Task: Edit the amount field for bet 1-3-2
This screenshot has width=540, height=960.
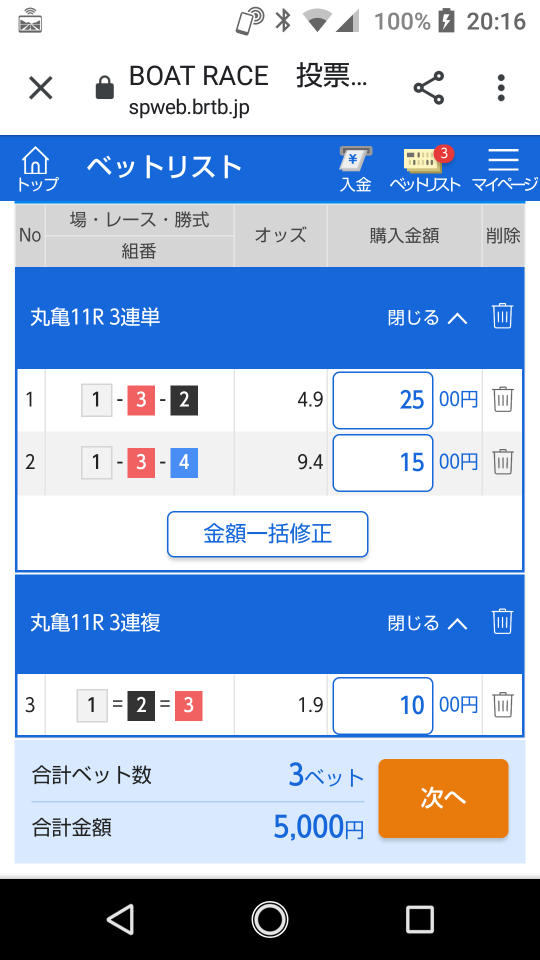Action: click(x=383, y=400)
